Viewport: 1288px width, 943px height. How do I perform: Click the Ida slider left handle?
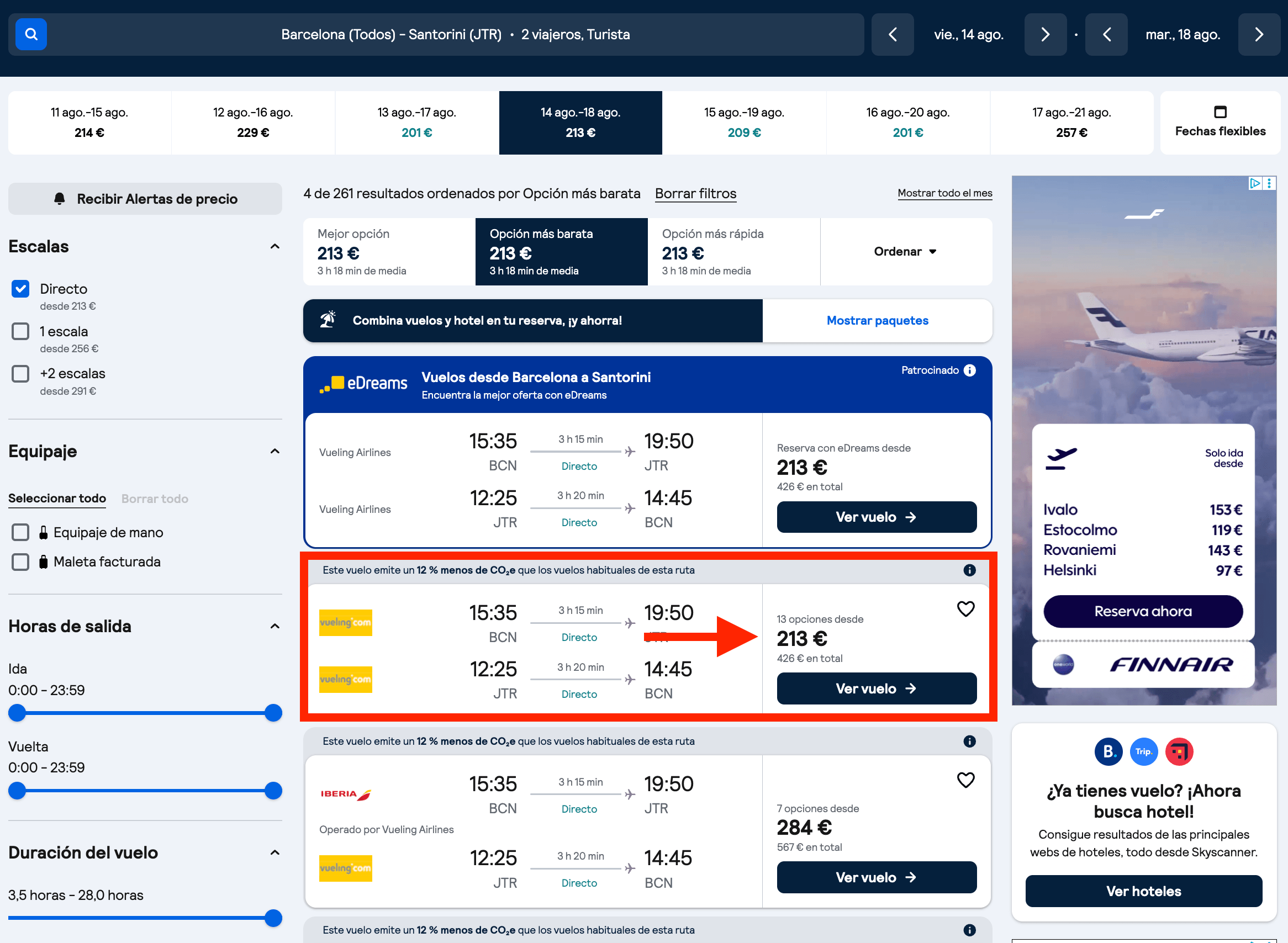click(17, 712)
